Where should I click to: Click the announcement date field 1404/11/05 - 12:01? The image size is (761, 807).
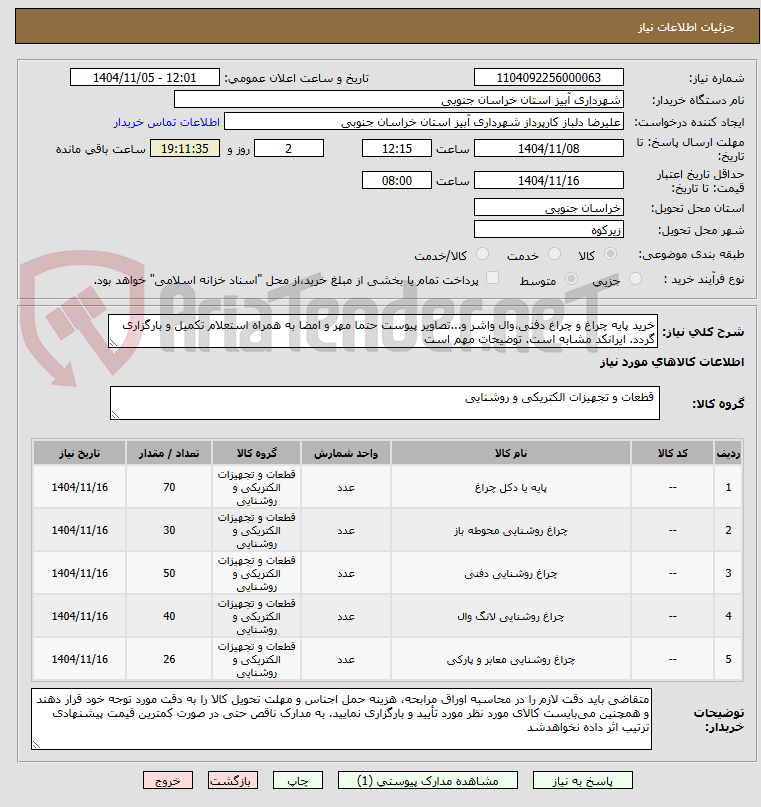[x=145, y=78]
